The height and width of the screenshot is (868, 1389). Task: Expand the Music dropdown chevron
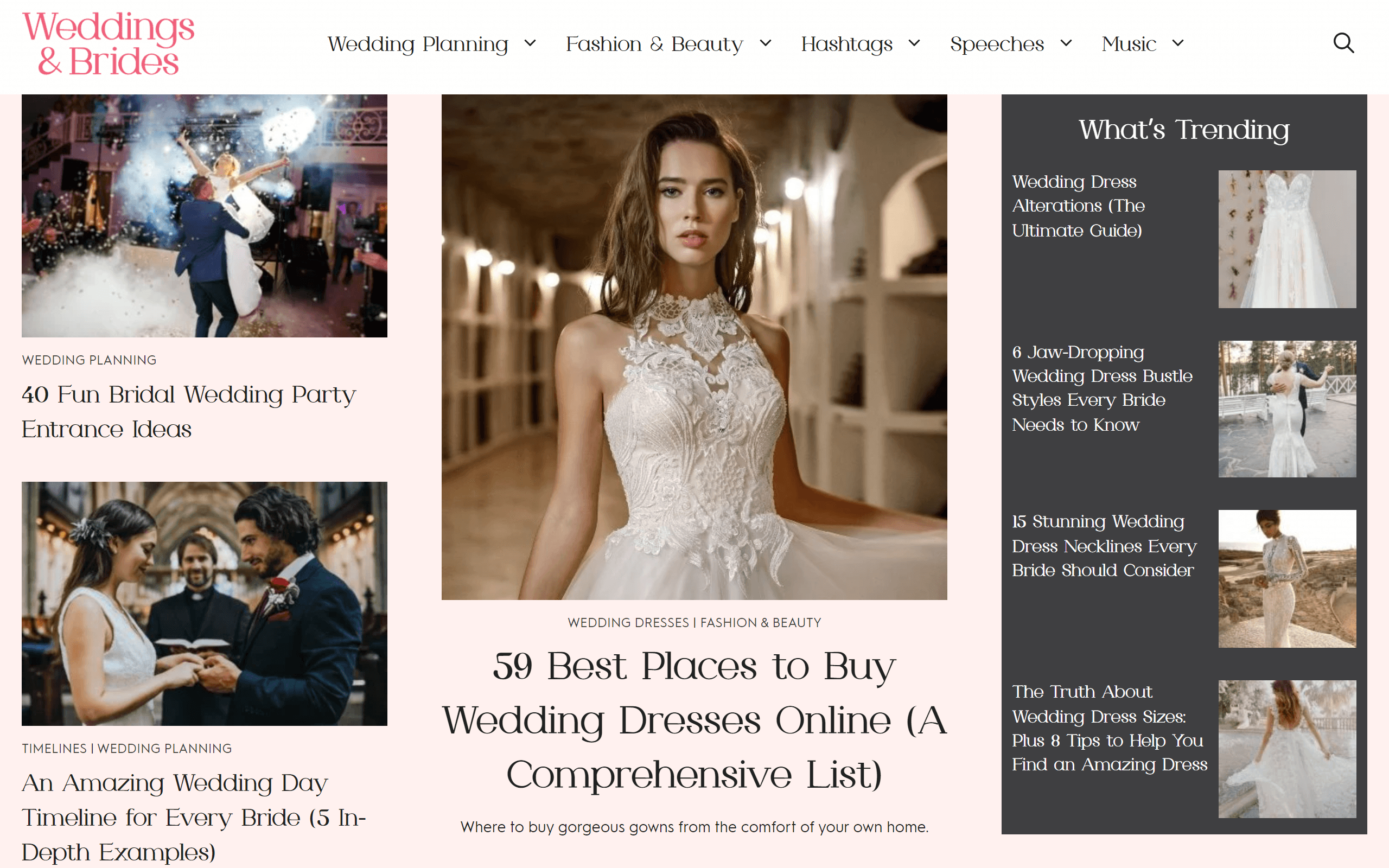coord(1178,43)
